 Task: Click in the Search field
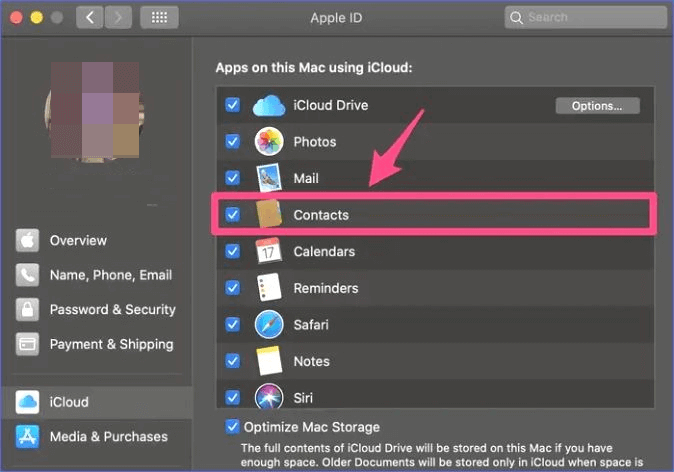tap(585, 18)
